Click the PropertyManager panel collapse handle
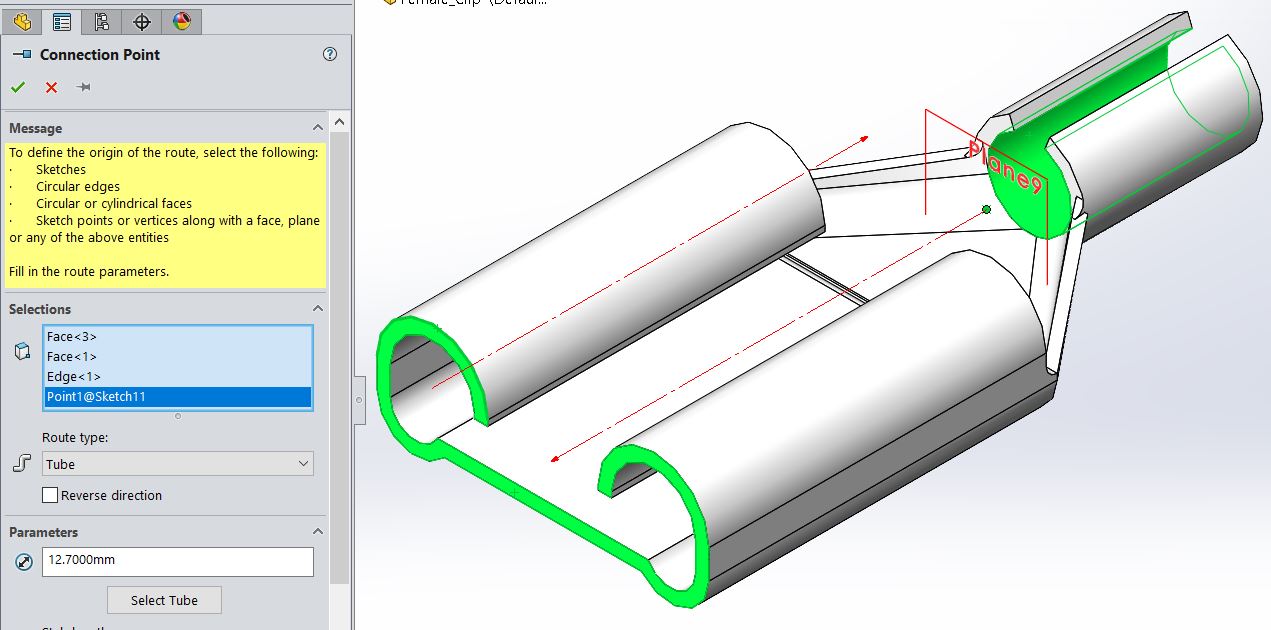The height and width of the screenshot is (630, 1271). click(x=359, y=399)
